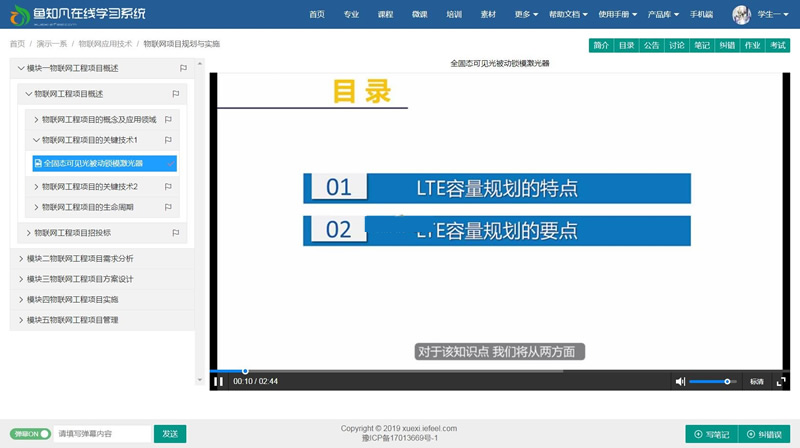
Task: Click the 写笔记 button
Action: 712,434
